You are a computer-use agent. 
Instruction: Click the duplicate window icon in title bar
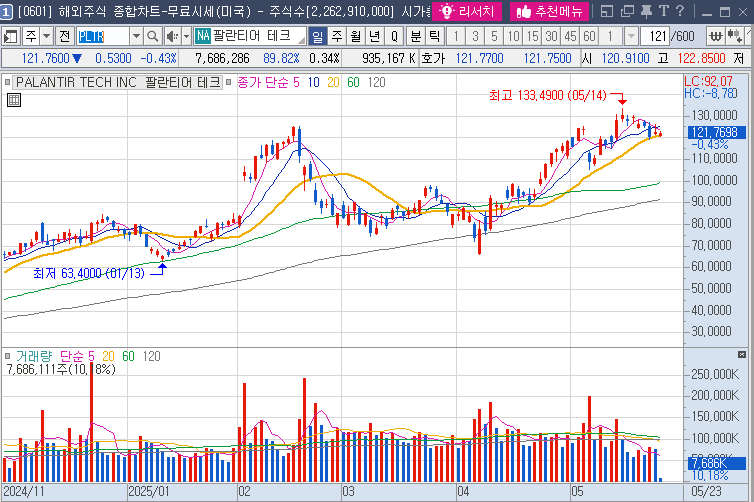point(627,12)
